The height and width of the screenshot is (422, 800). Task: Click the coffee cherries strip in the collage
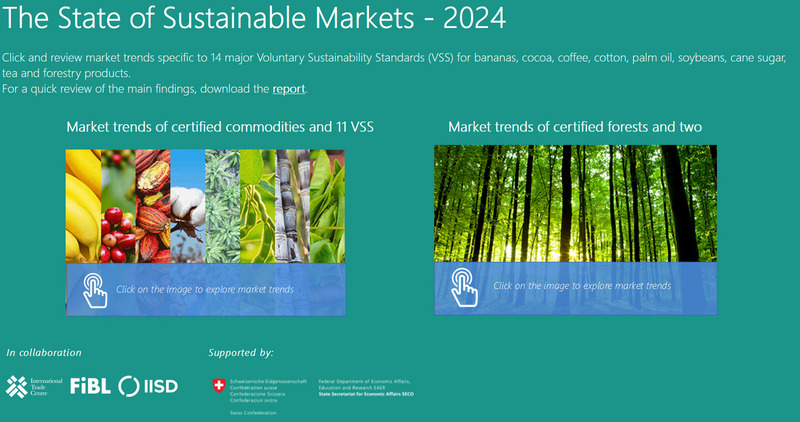[x=118, y=206]
